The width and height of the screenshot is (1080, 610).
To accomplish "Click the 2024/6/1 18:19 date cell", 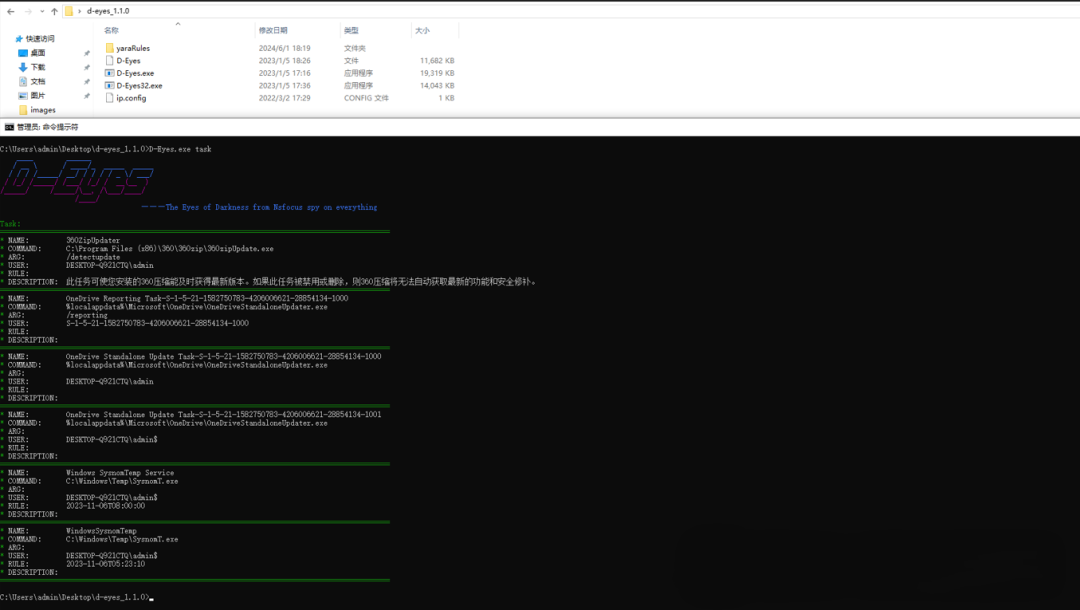I will point(284,48).
